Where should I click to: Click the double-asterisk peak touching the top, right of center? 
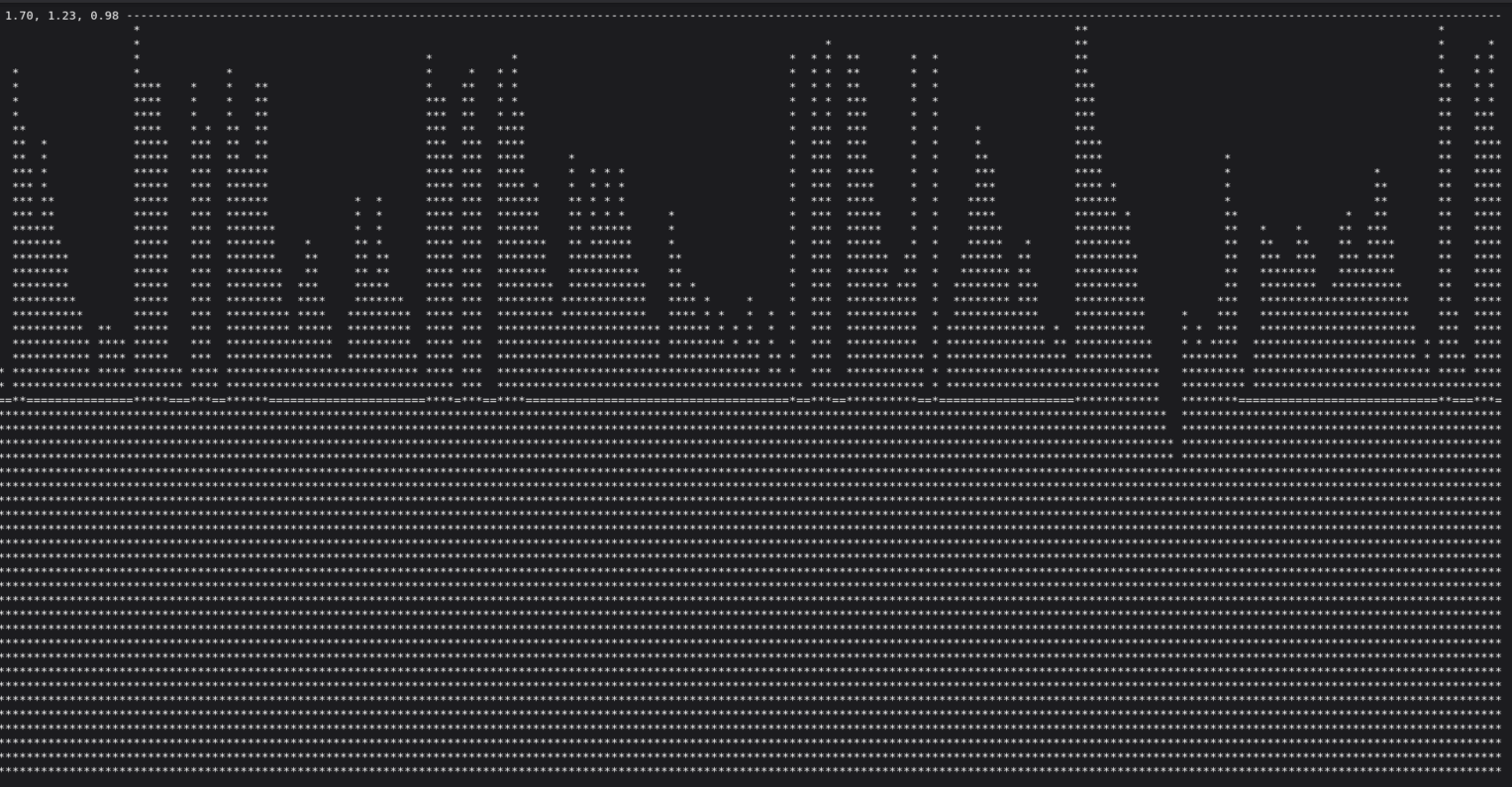point(1081,30)
